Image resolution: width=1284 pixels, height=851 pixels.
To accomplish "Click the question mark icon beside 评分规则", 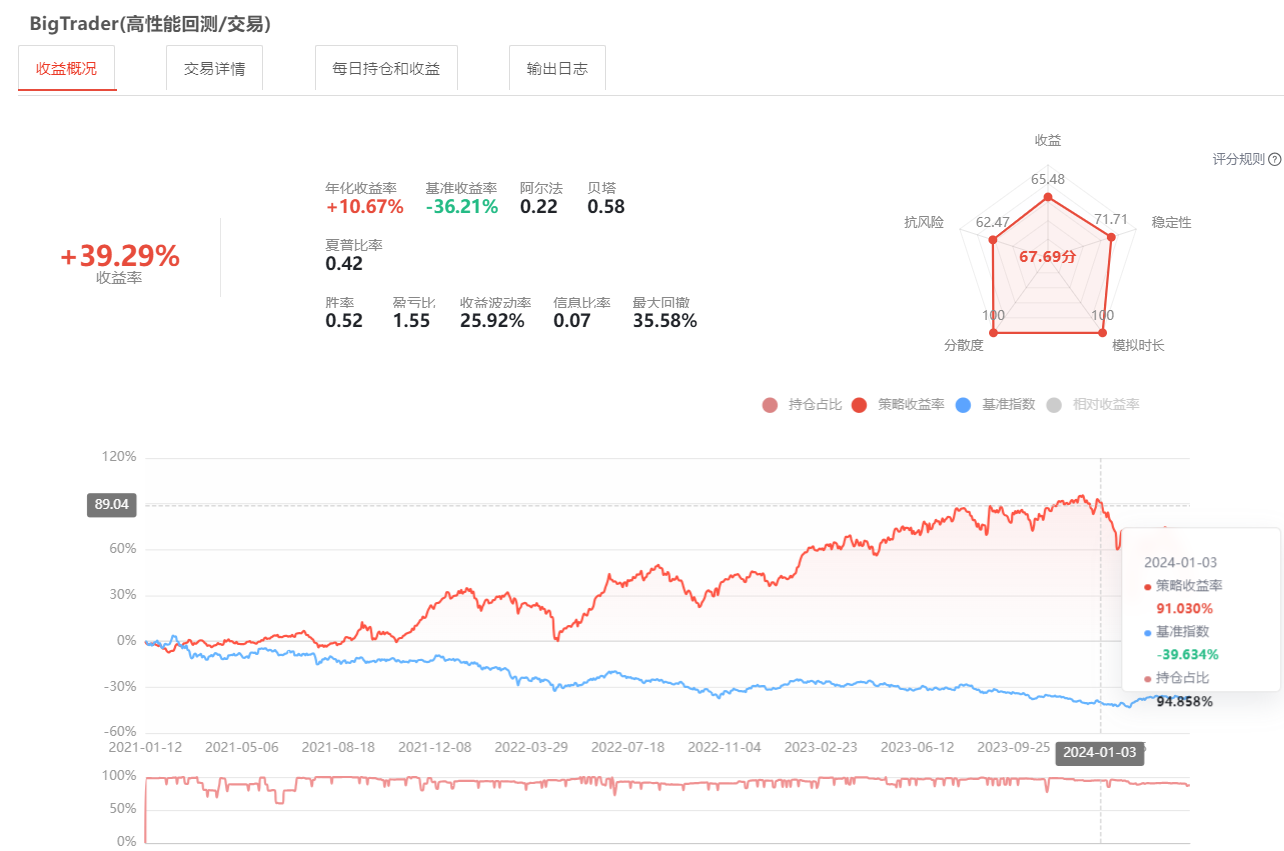I will (1274, 159).
